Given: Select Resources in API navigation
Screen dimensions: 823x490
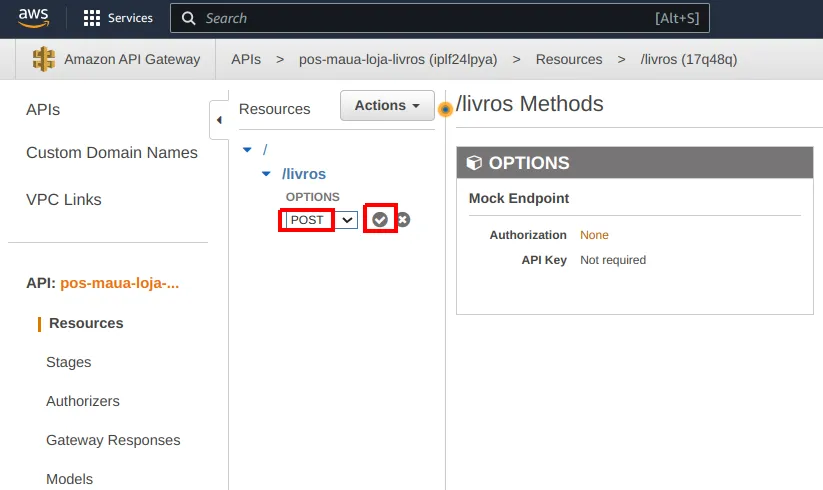Looking at the screenshot, I should [x=86, y=323].
